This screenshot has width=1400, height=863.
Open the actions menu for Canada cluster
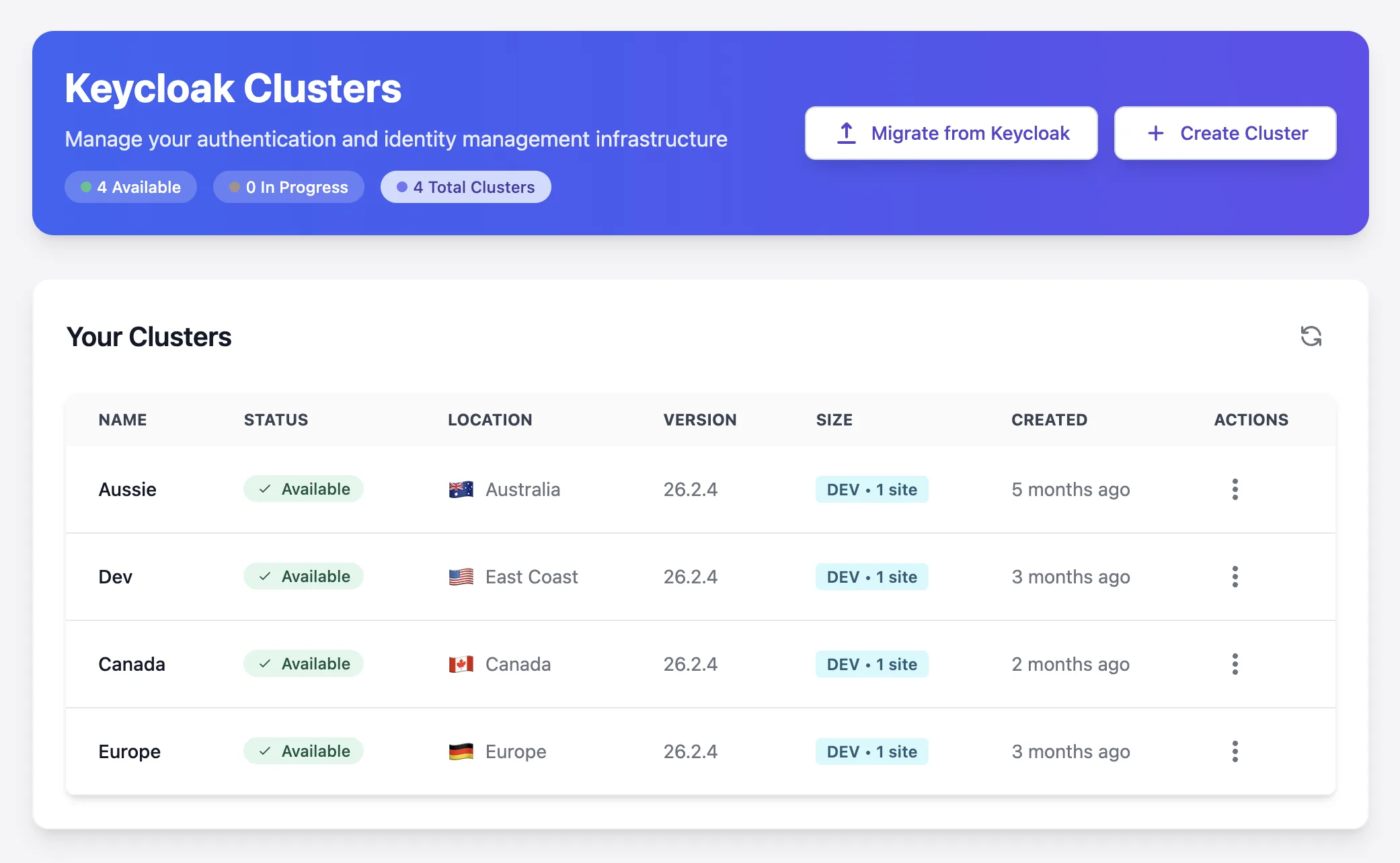(1235, 664)
